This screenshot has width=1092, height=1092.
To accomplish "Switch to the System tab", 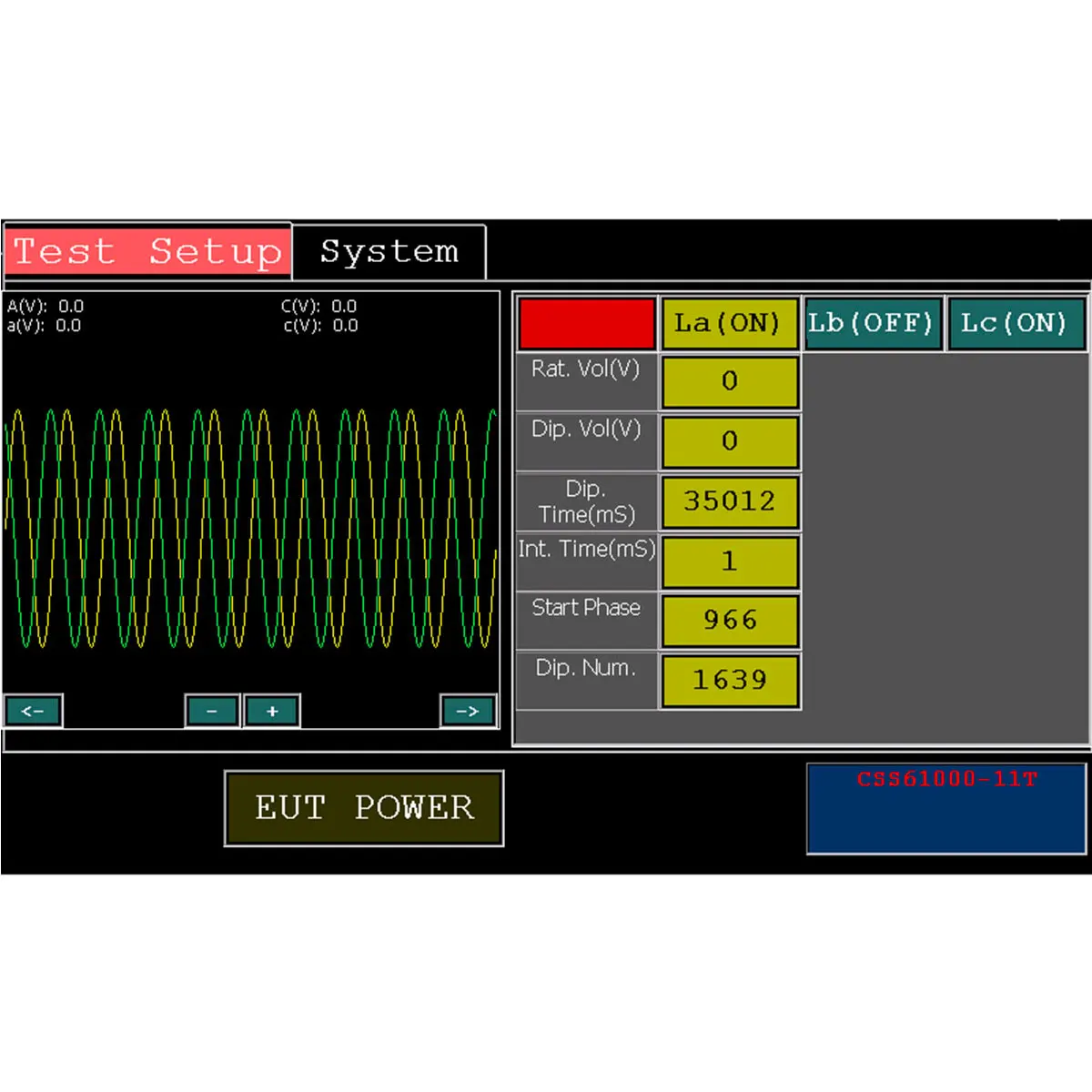I will (x=389, y=252).
